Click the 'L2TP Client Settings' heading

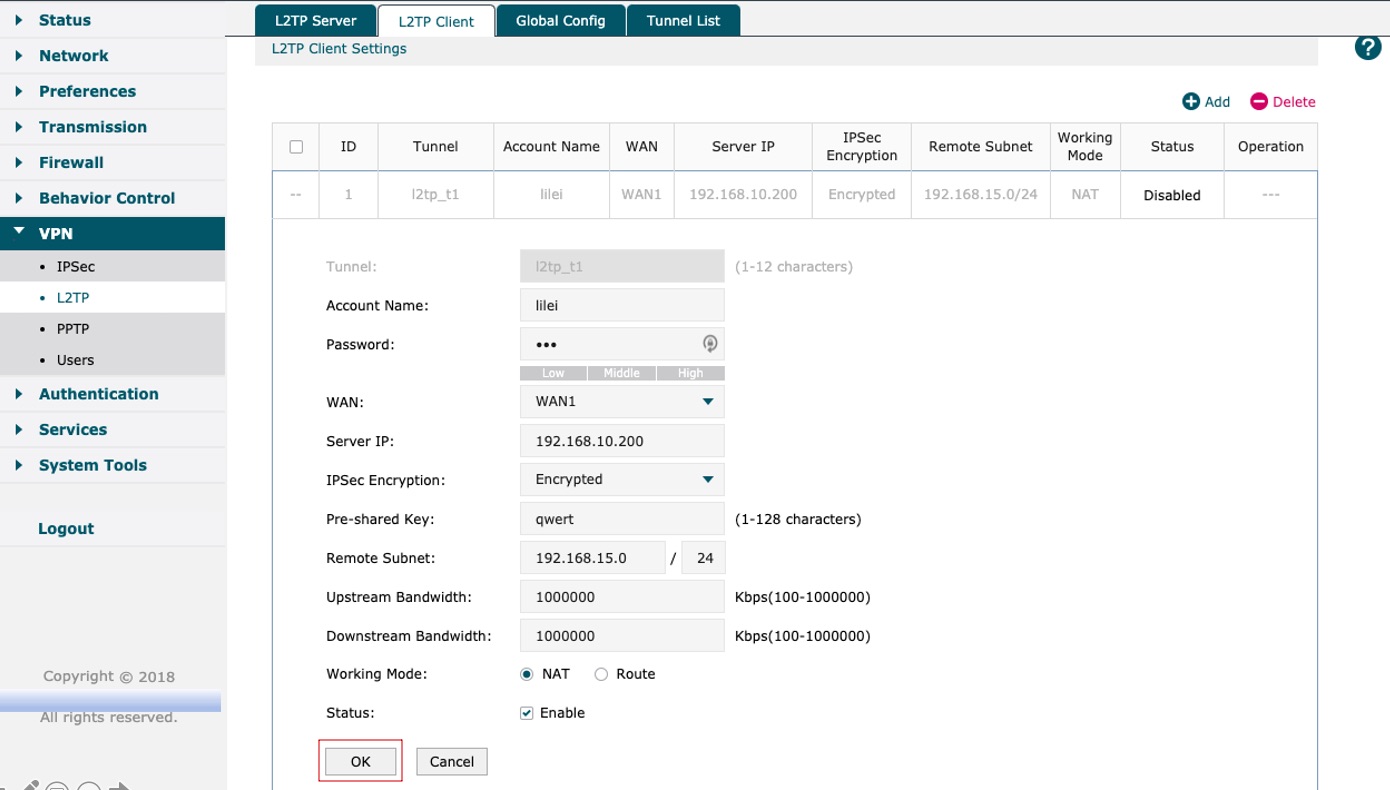tap(339, 49)
